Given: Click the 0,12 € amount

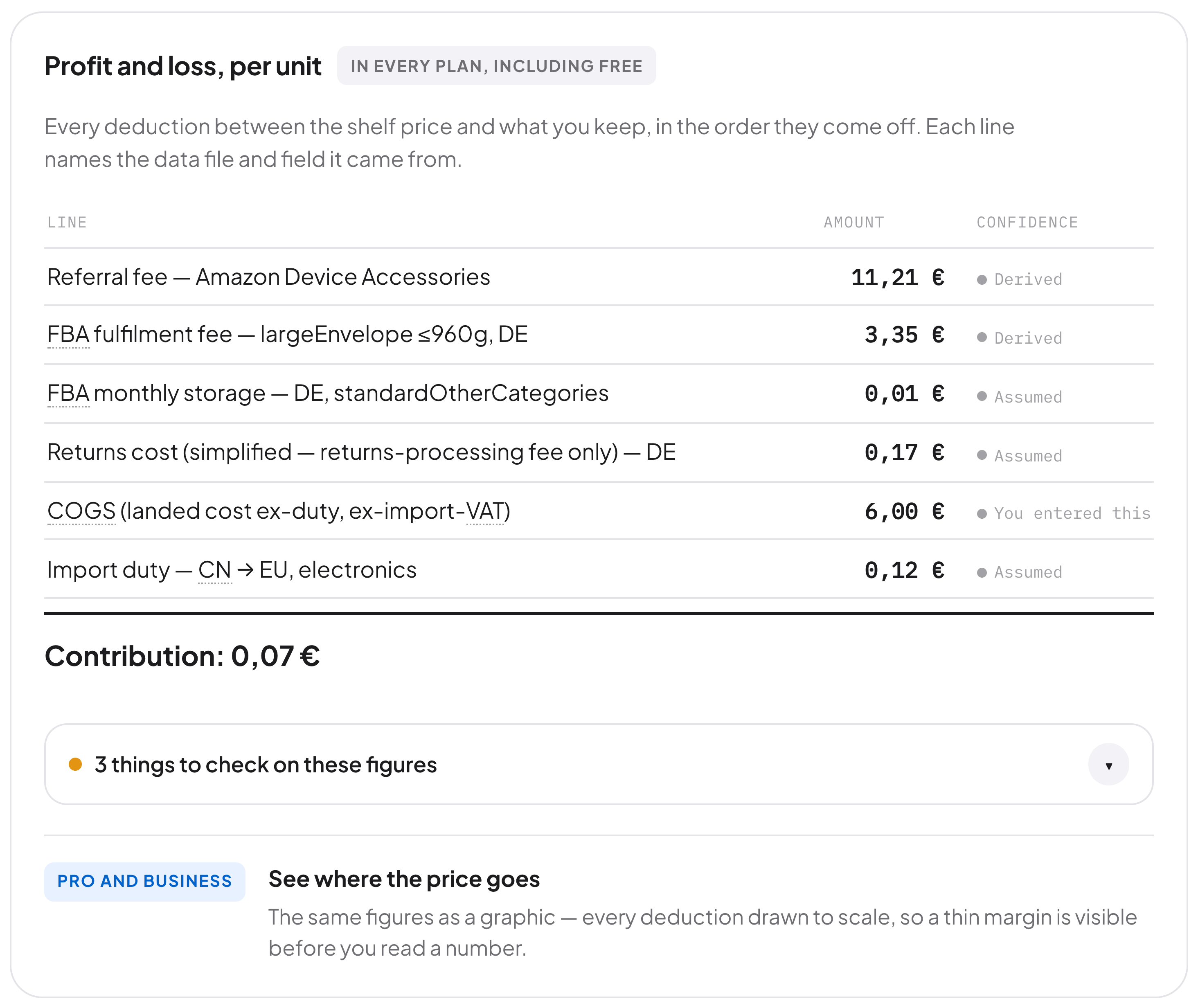Looking at the screenshot, I should (x=904, y=571).
